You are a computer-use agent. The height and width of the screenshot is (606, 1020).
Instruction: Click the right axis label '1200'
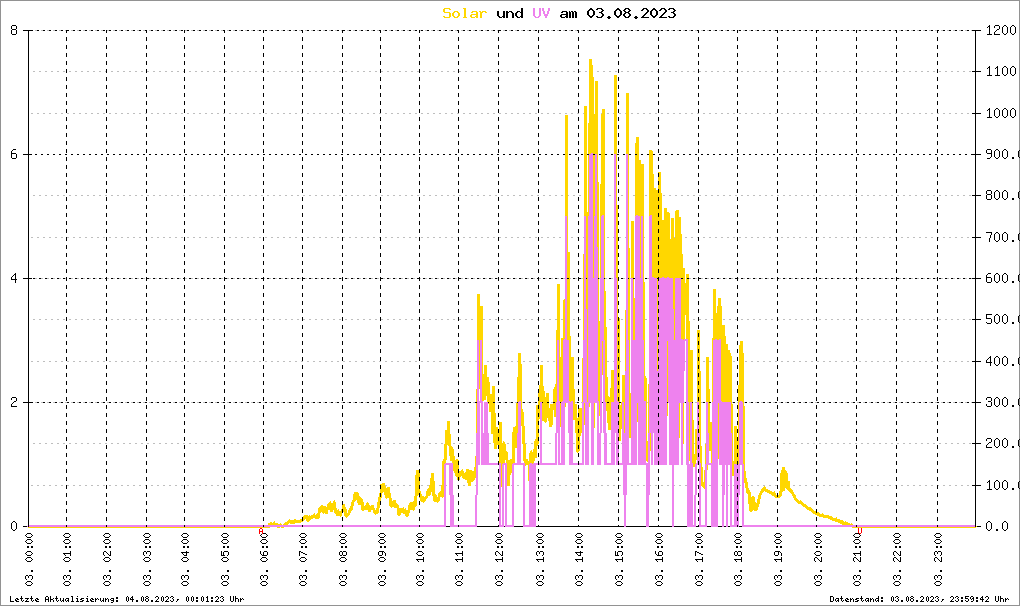pyautogui.click(x=1000, y=31)
